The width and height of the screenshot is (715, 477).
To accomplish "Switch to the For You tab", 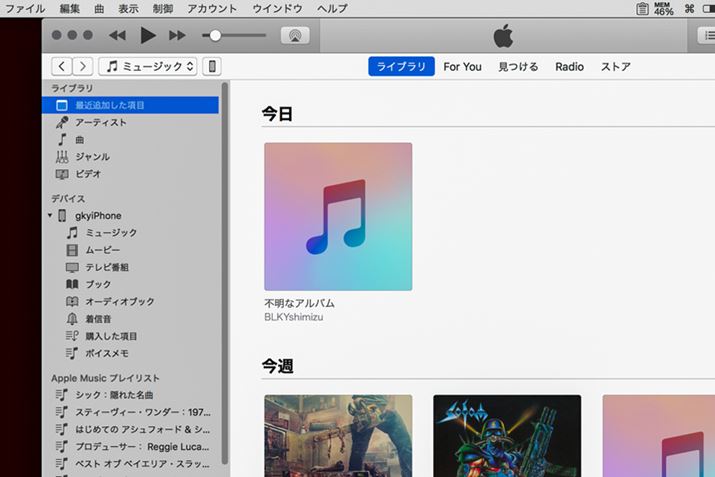I will coord(462,67).
